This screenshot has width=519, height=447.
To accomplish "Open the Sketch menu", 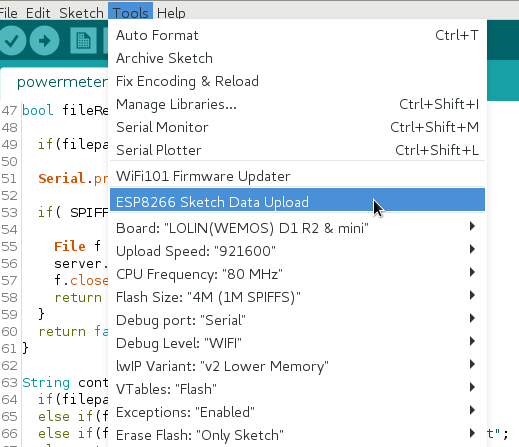I will click(x=81, y=13).
